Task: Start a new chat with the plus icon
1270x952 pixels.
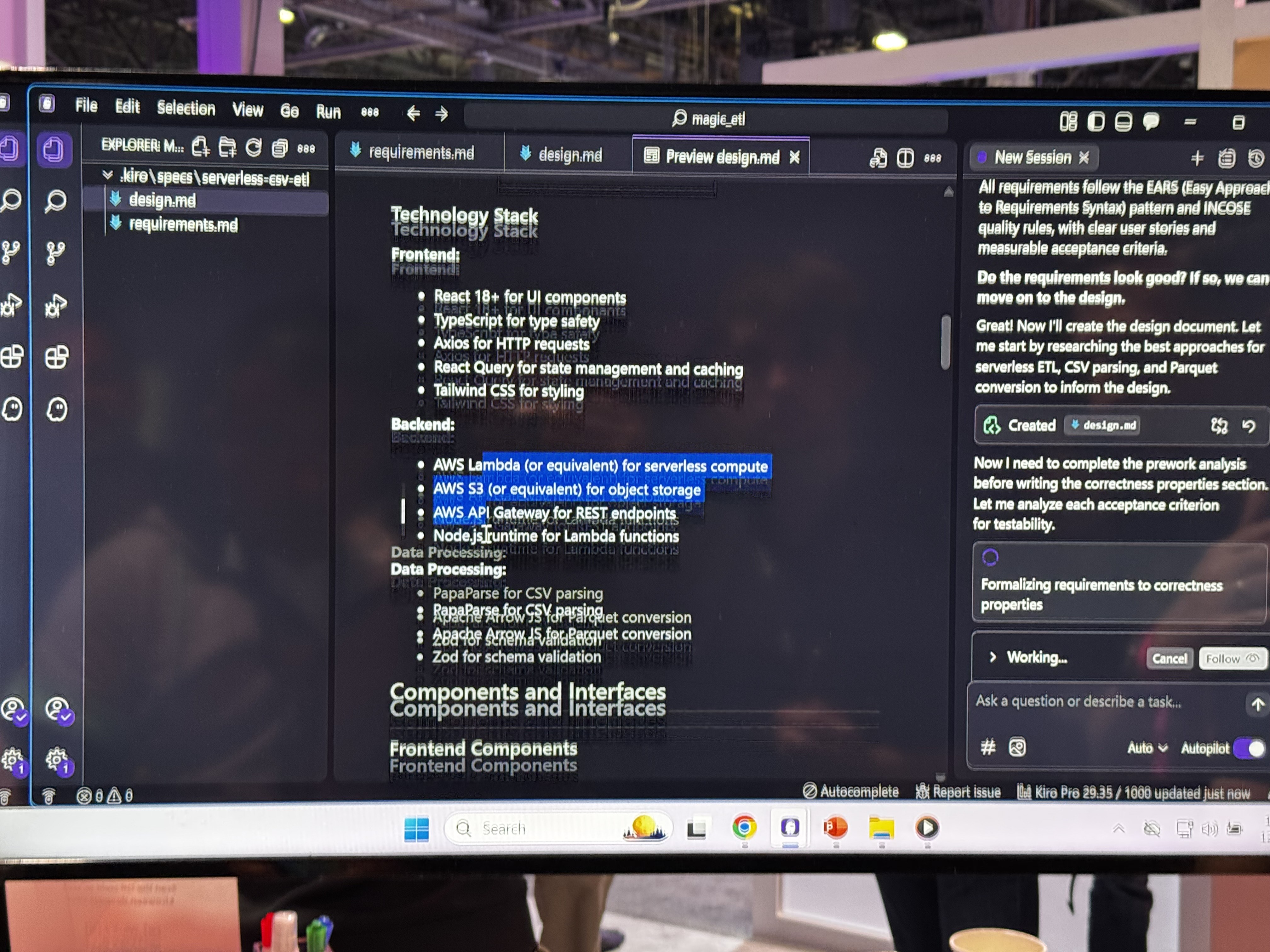Action: tap(1197, 158)
